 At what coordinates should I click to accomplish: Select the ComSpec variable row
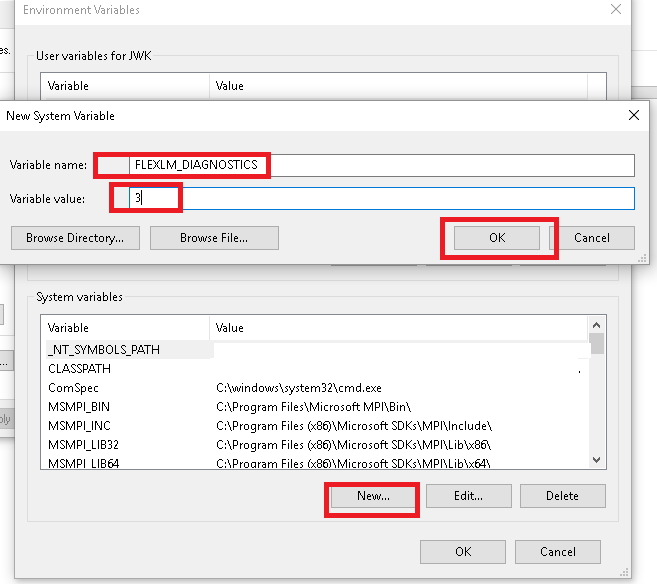point(73,388)
